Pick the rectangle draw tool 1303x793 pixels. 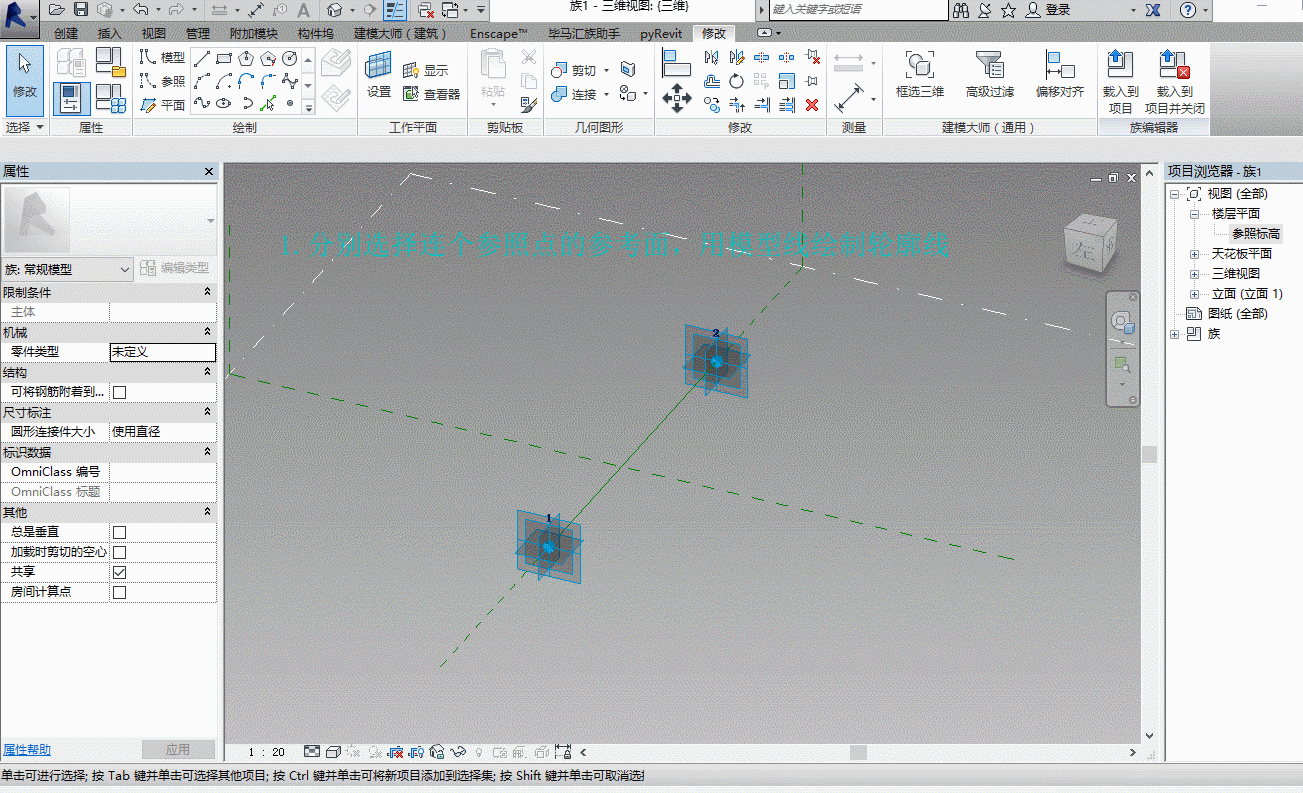click(225, 57)
